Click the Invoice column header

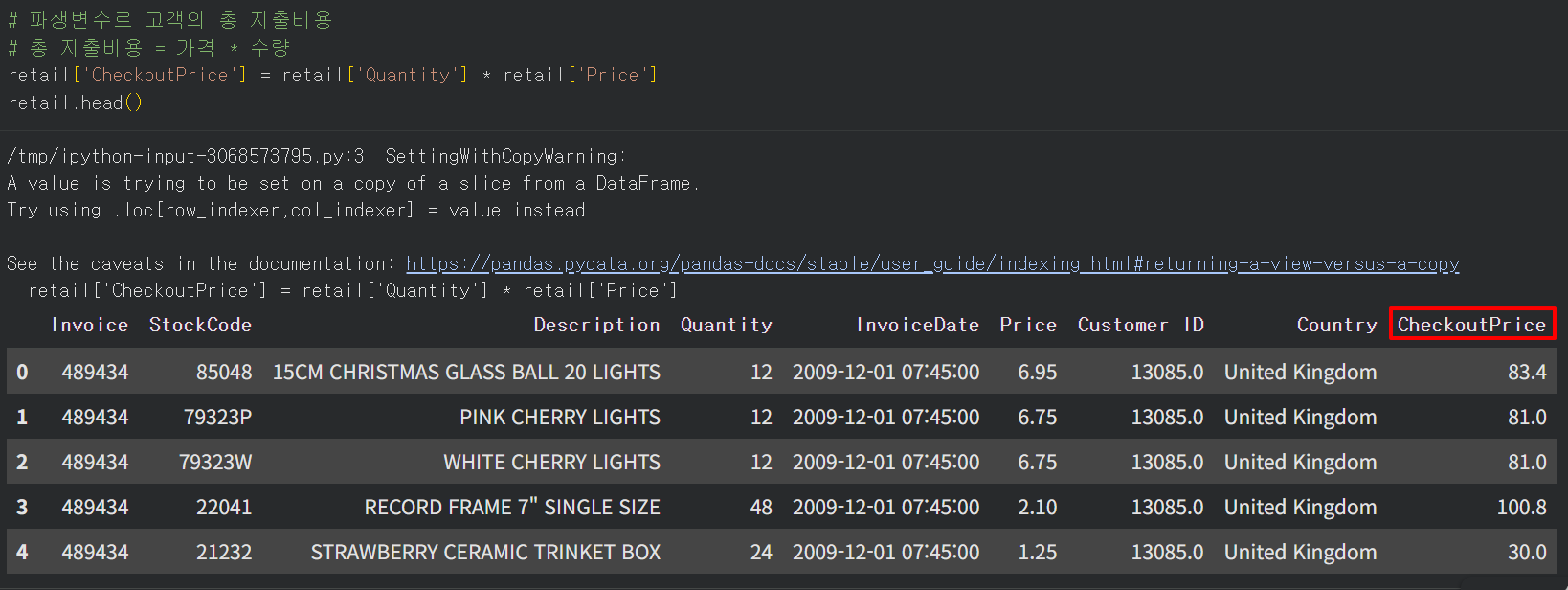(90, 325)
